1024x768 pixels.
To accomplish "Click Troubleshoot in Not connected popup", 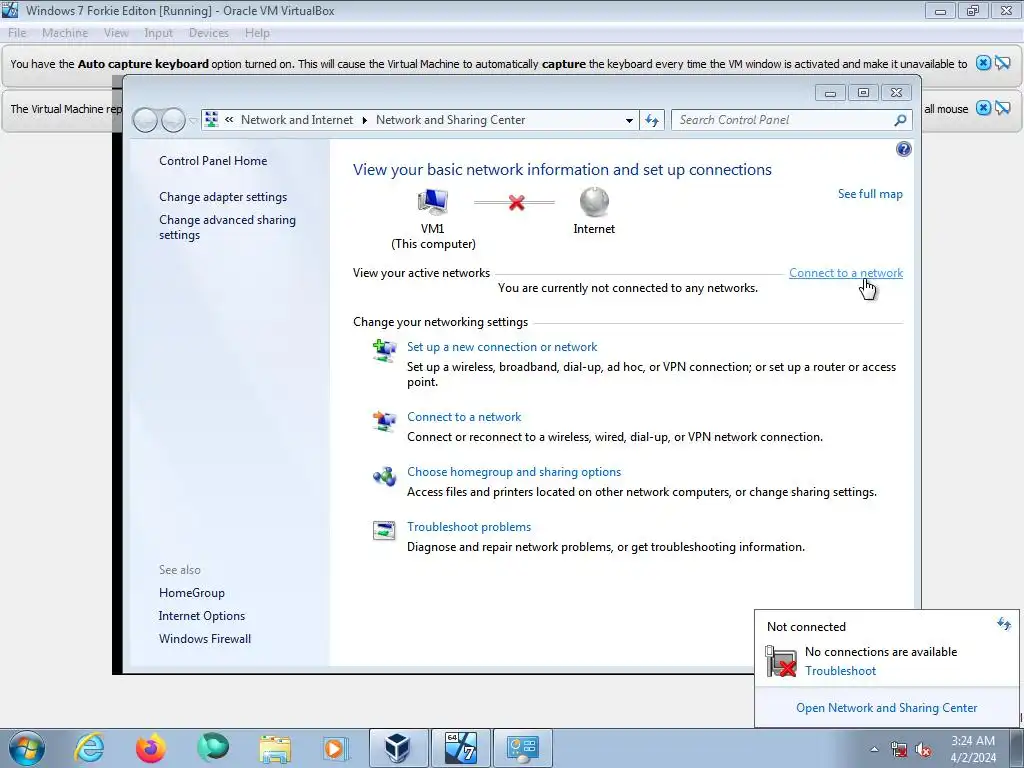I will pyautogui.click(x=840, y=671).
